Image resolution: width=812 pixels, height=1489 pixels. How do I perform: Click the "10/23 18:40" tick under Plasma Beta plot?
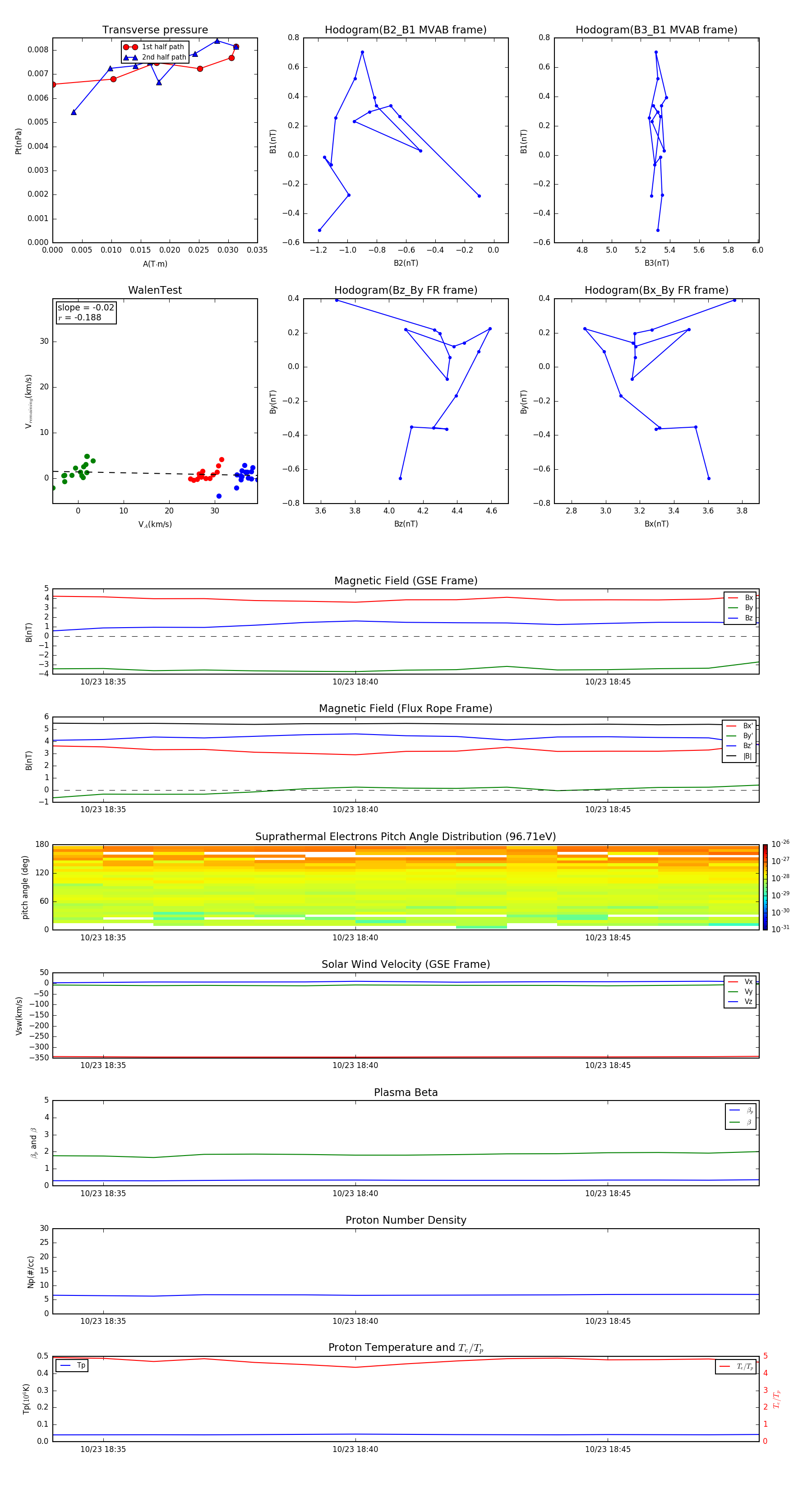355,1193
